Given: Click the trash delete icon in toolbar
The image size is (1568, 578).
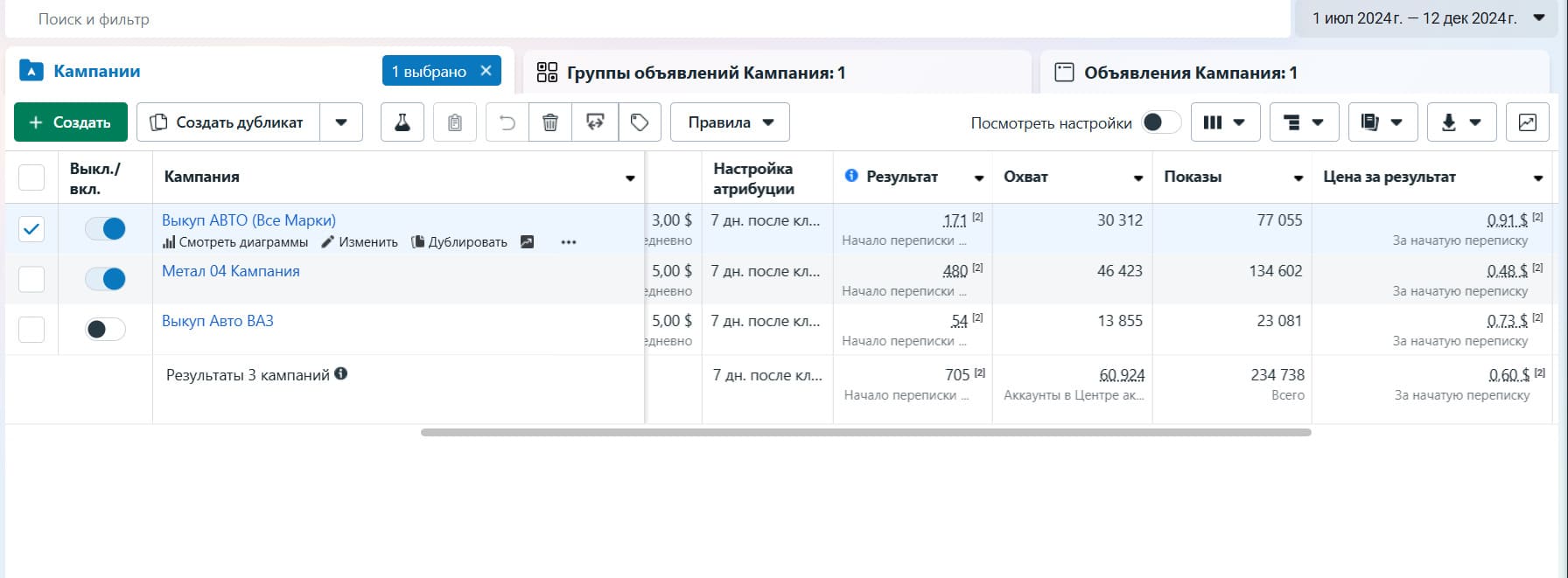Looking at the screenshot, I should coord(550,122).
